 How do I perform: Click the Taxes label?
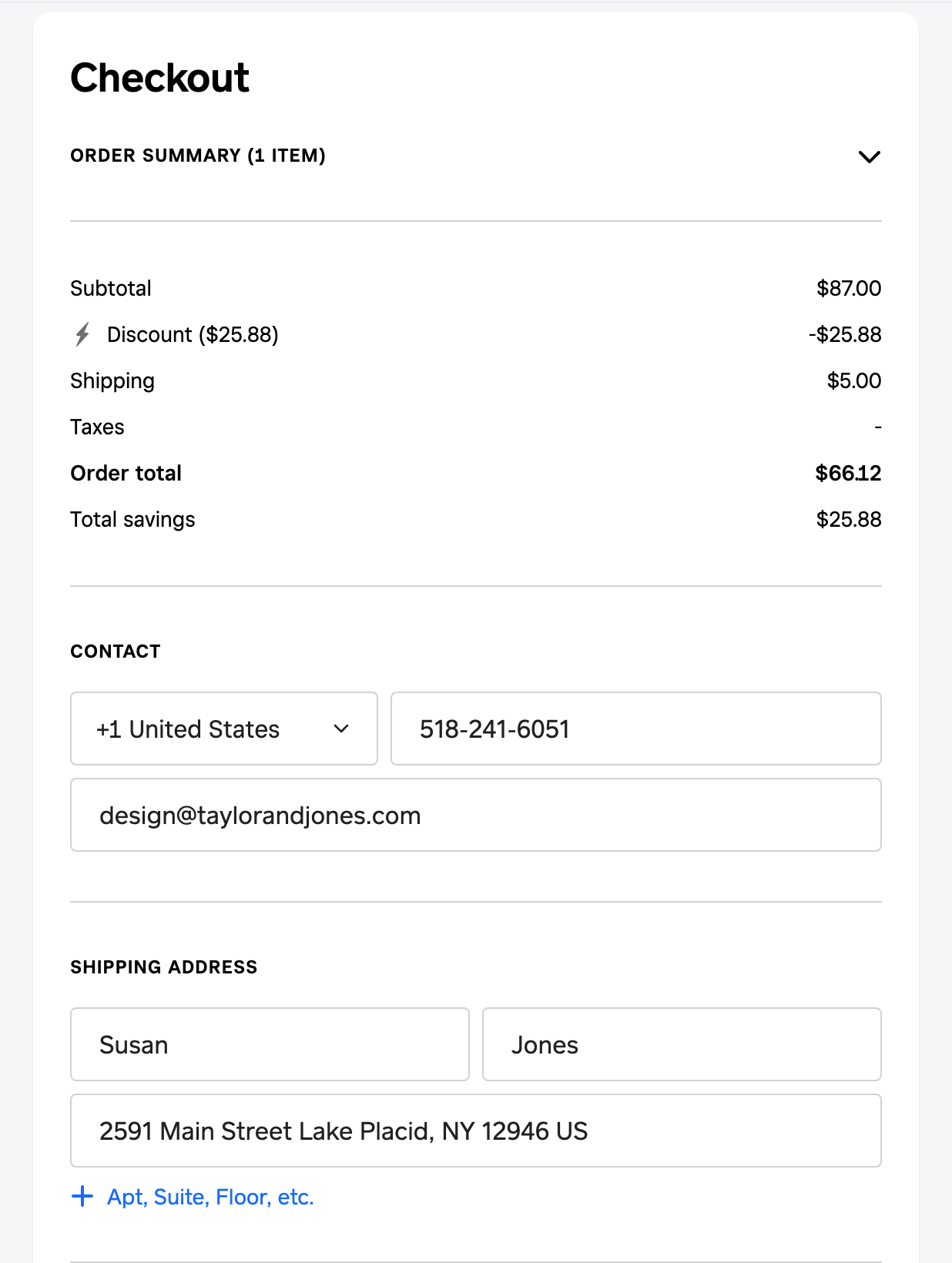point(97,427)
